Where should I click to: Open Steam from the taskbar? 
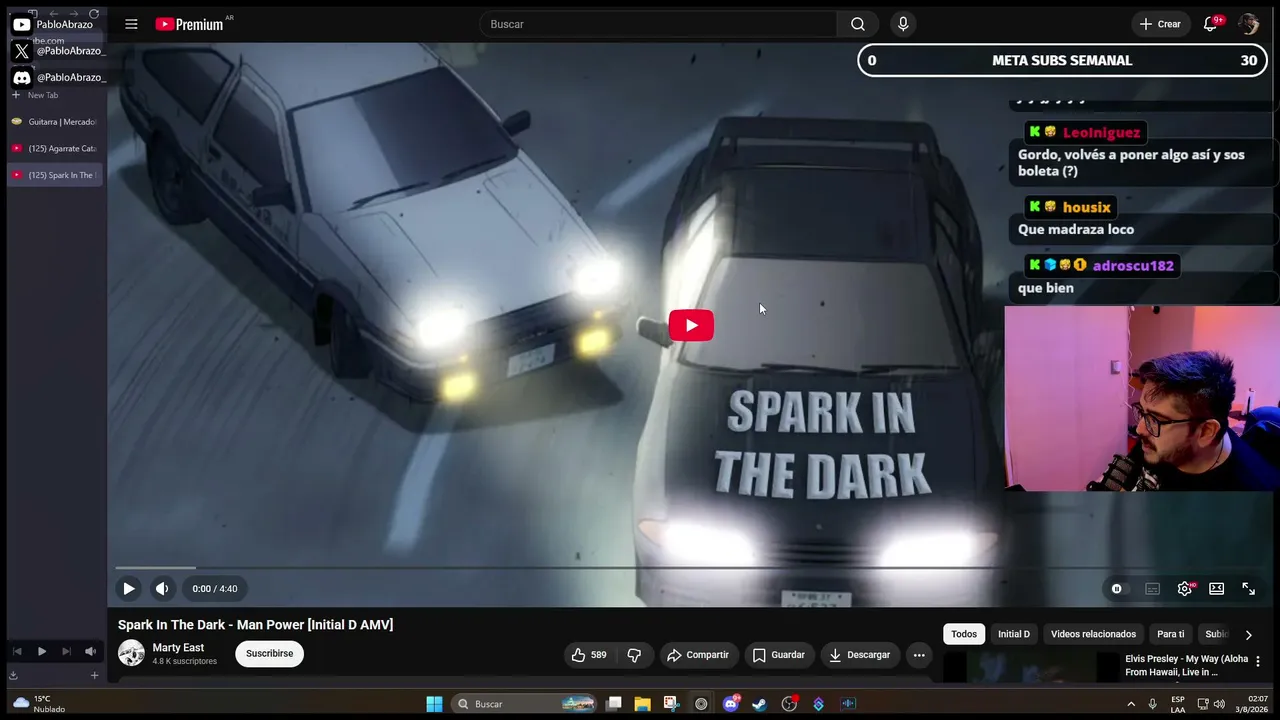[759, 704]
